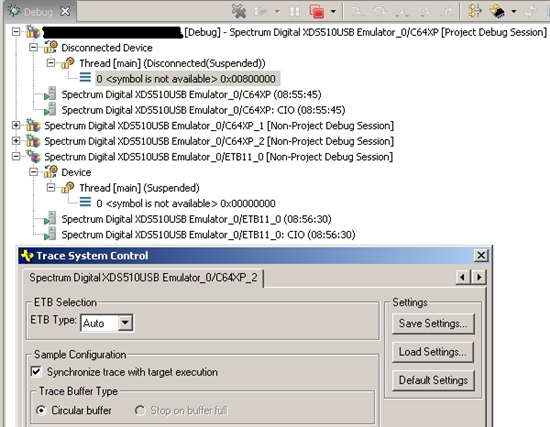Select stack frame 0x00000000
Screen dimensions: 550x427
[x=186, y=204]
